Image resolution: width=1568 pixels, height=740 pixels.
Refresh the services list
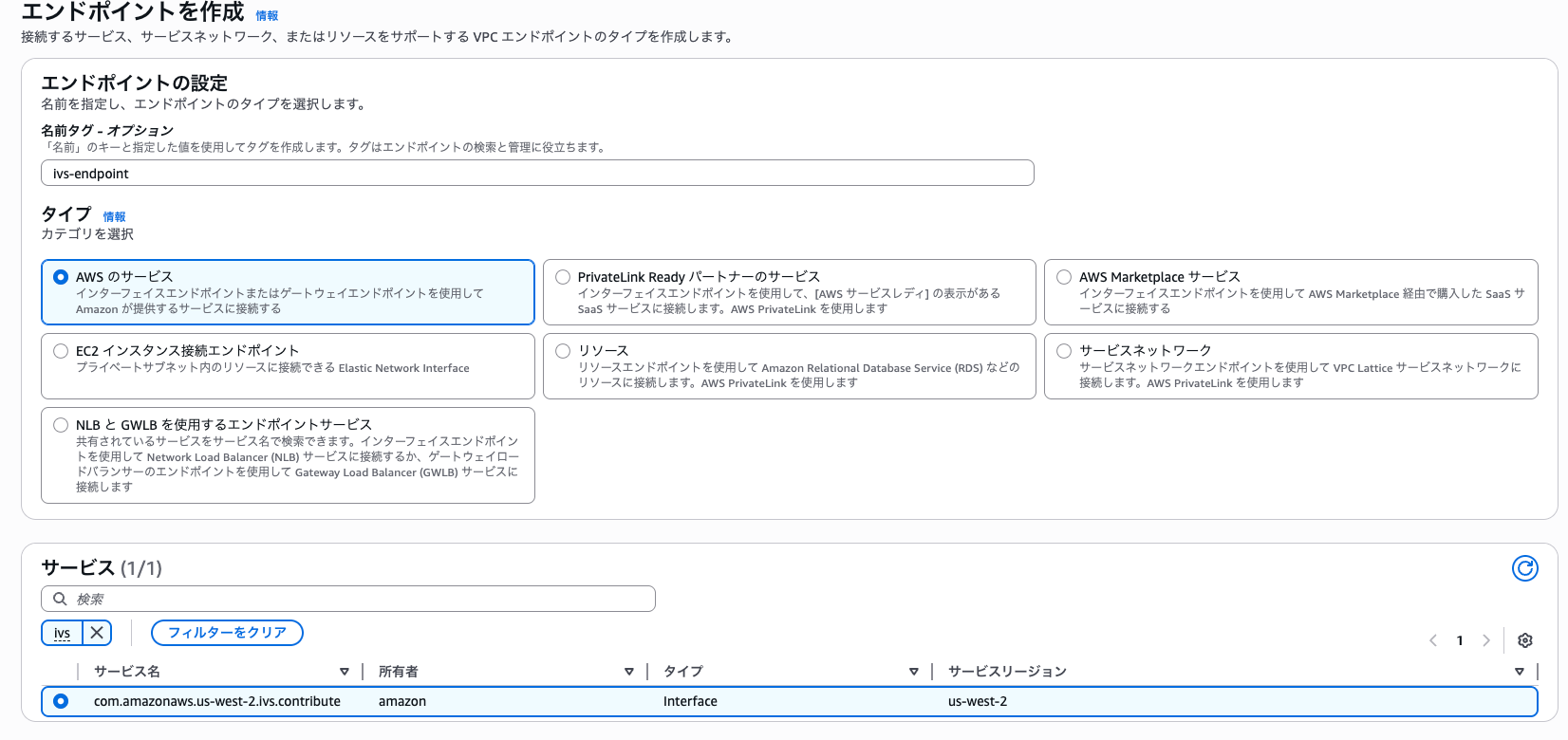(1524, 568)
